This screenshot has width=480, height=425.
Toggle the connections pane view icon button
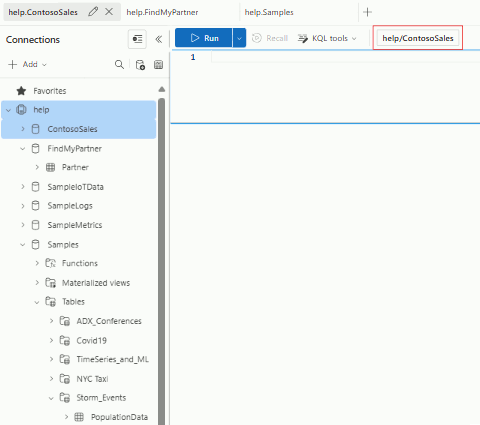[x=137, y=39]
